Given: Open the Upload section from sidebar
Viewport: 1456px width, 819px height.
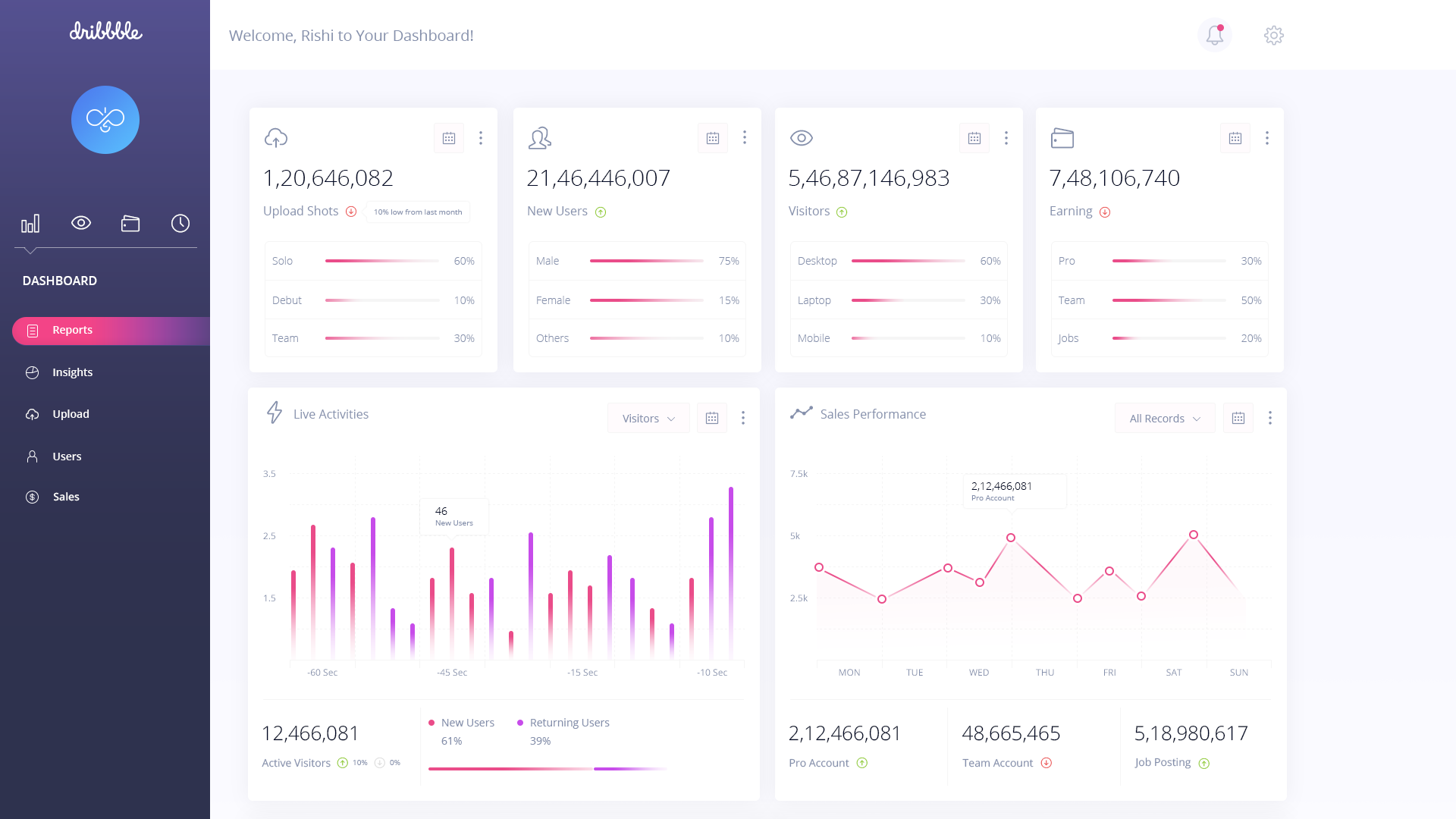Looking at the screenshot, I should (x=70, y=414).
